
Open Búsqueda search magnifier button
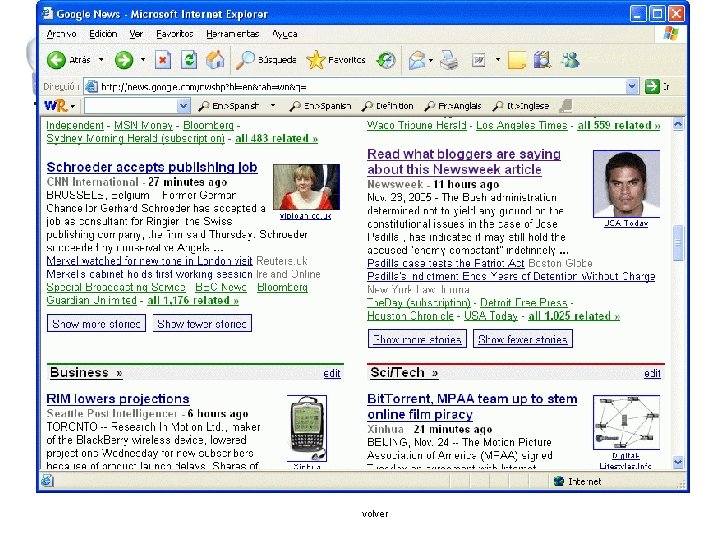coord(266,60)
